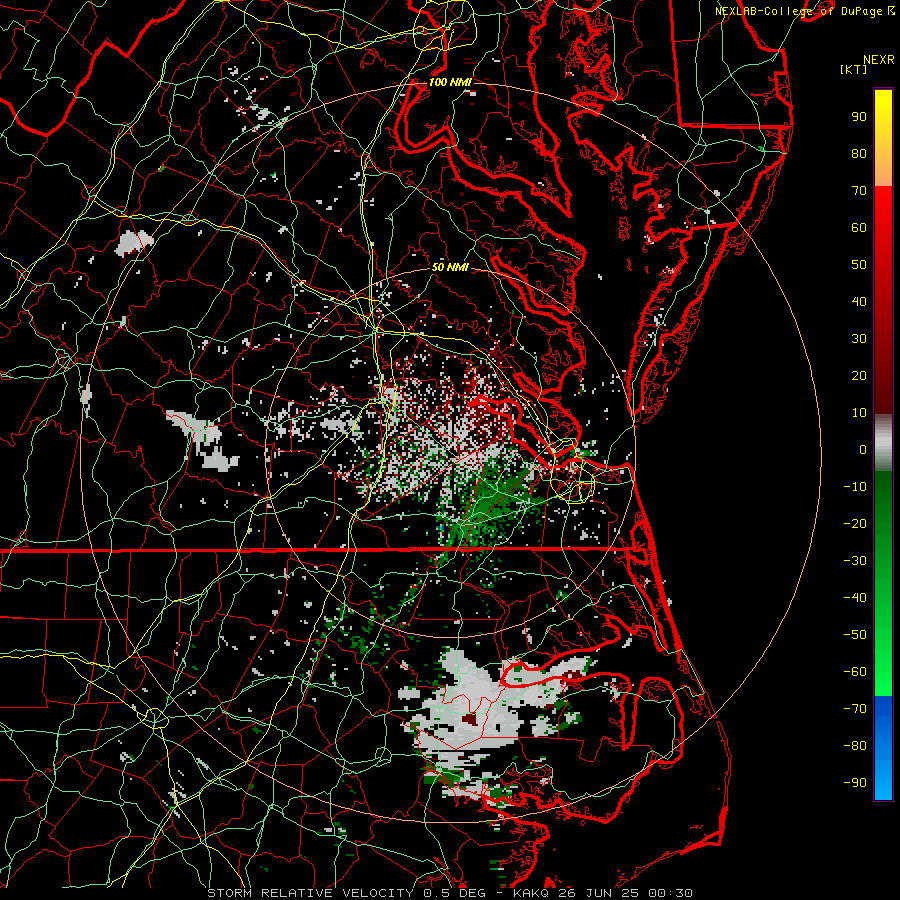Click the KAKQ radar site identifier
The image size is (900, 900).
532,893
